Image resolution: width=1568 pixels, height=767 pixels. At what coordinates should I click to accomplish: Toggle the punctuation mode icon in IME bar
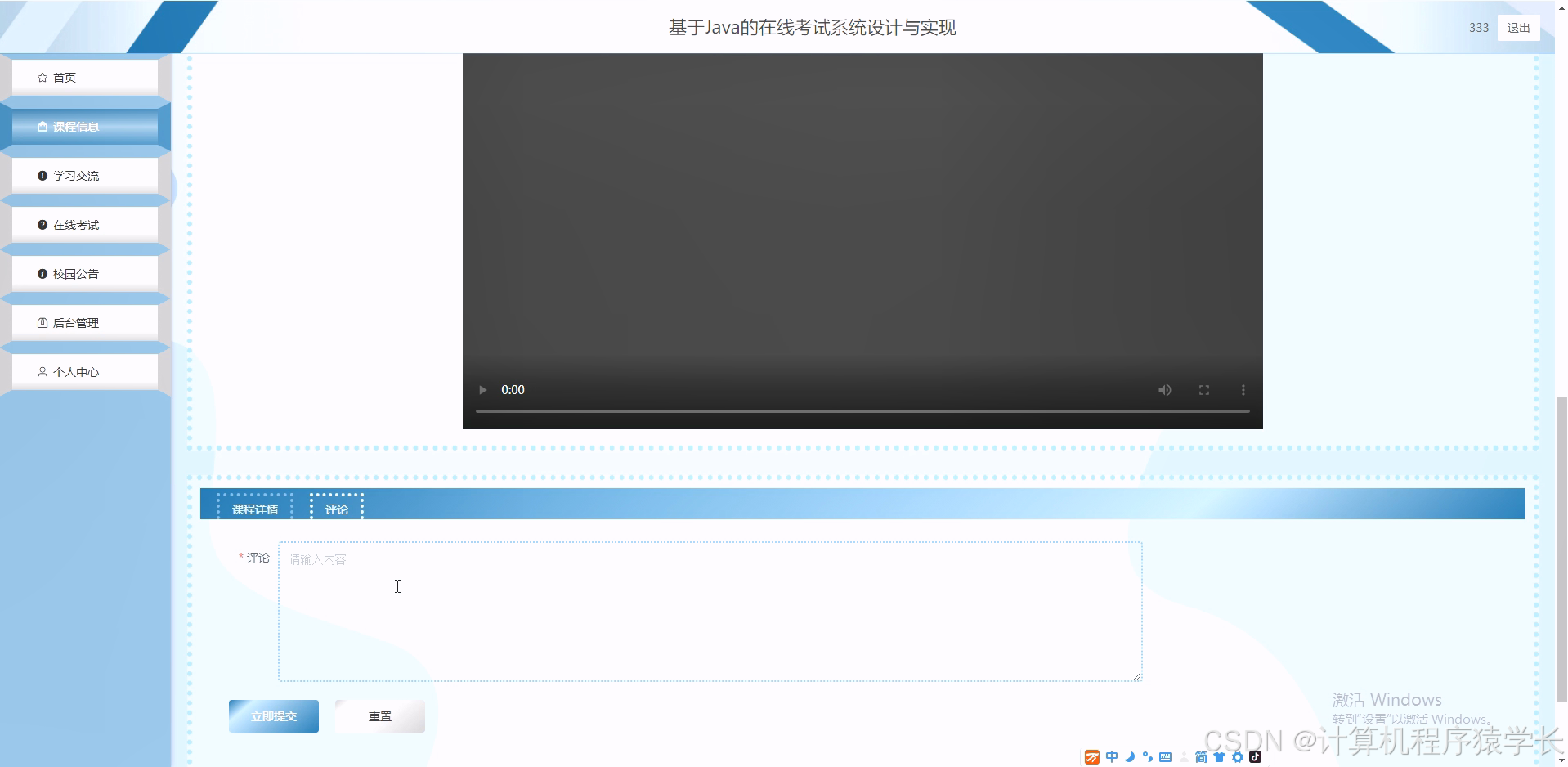click(1148, 757)
